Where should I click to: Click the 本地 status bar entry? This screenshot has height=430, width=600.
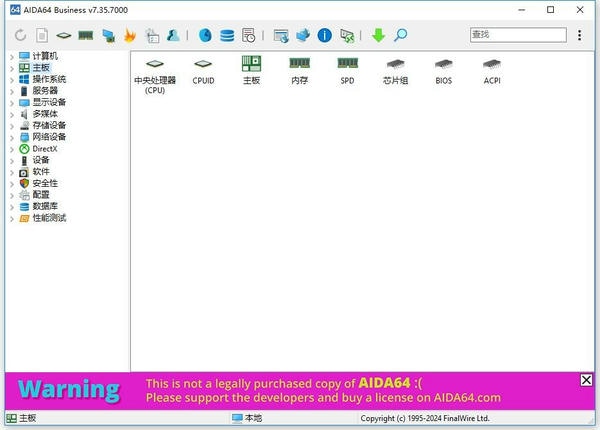pos(247,418)
